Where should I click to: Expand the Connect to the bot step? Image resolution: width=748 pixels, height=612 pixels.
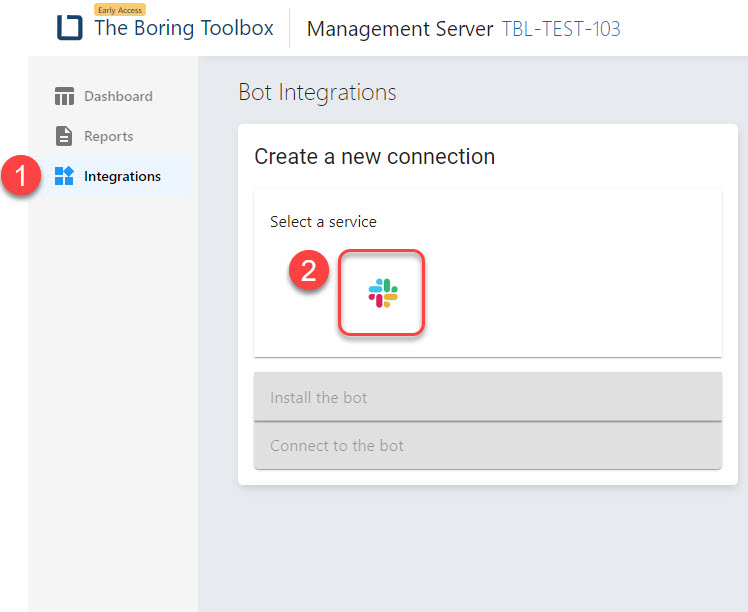(488, 446)
